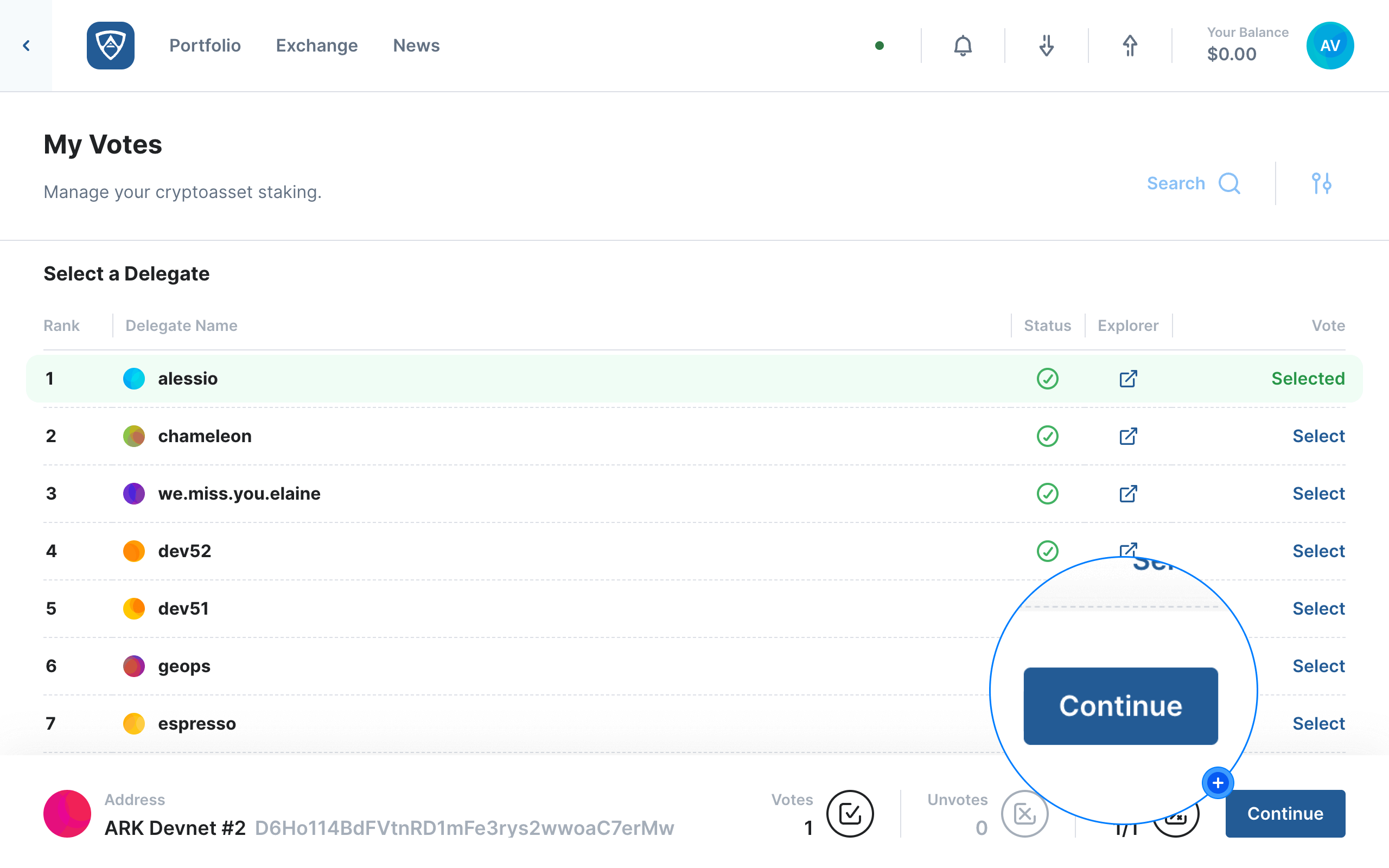Click the send up-arrow icon

point(1130,46)
